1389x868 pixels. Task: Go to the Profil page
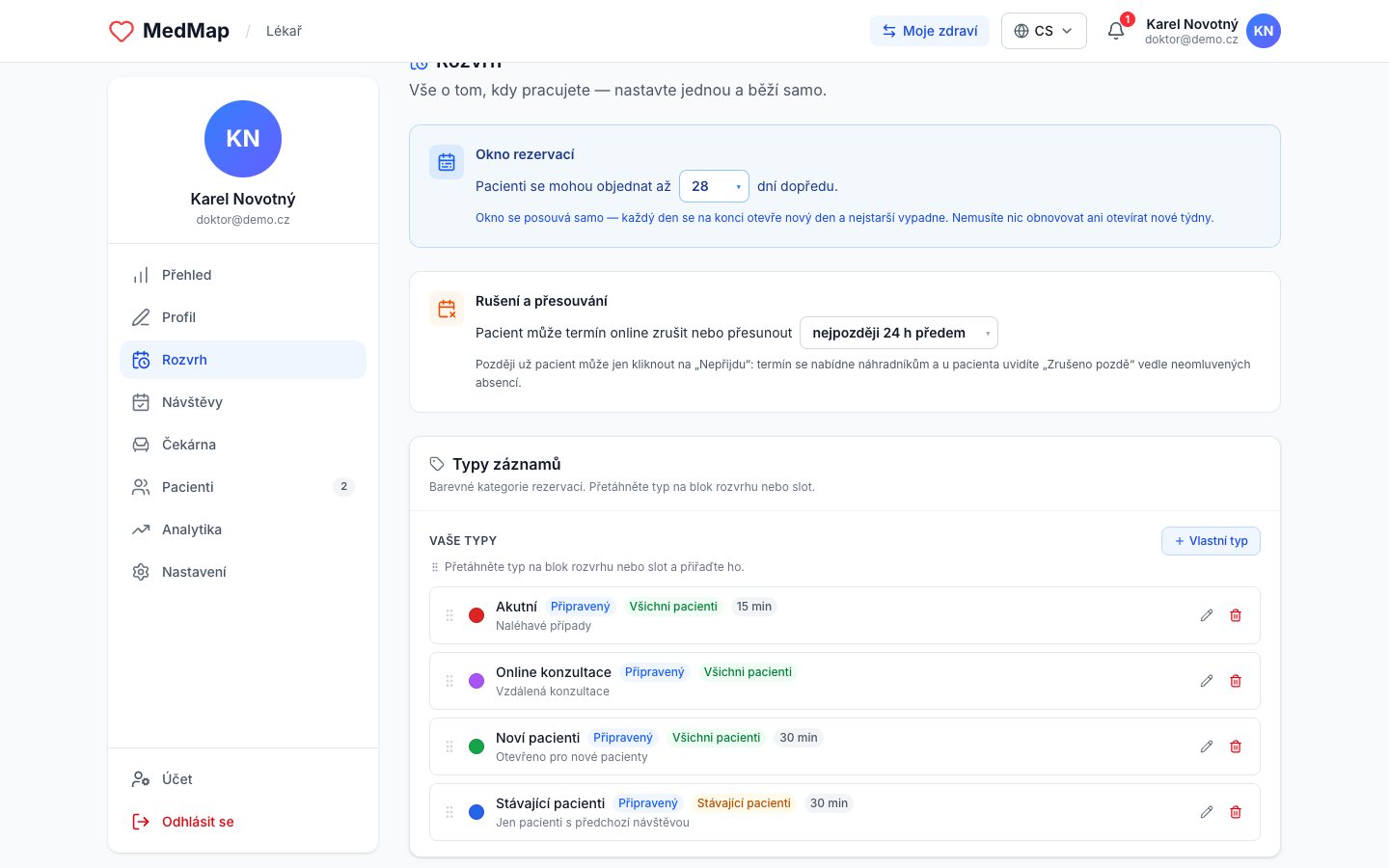[243, 317]
